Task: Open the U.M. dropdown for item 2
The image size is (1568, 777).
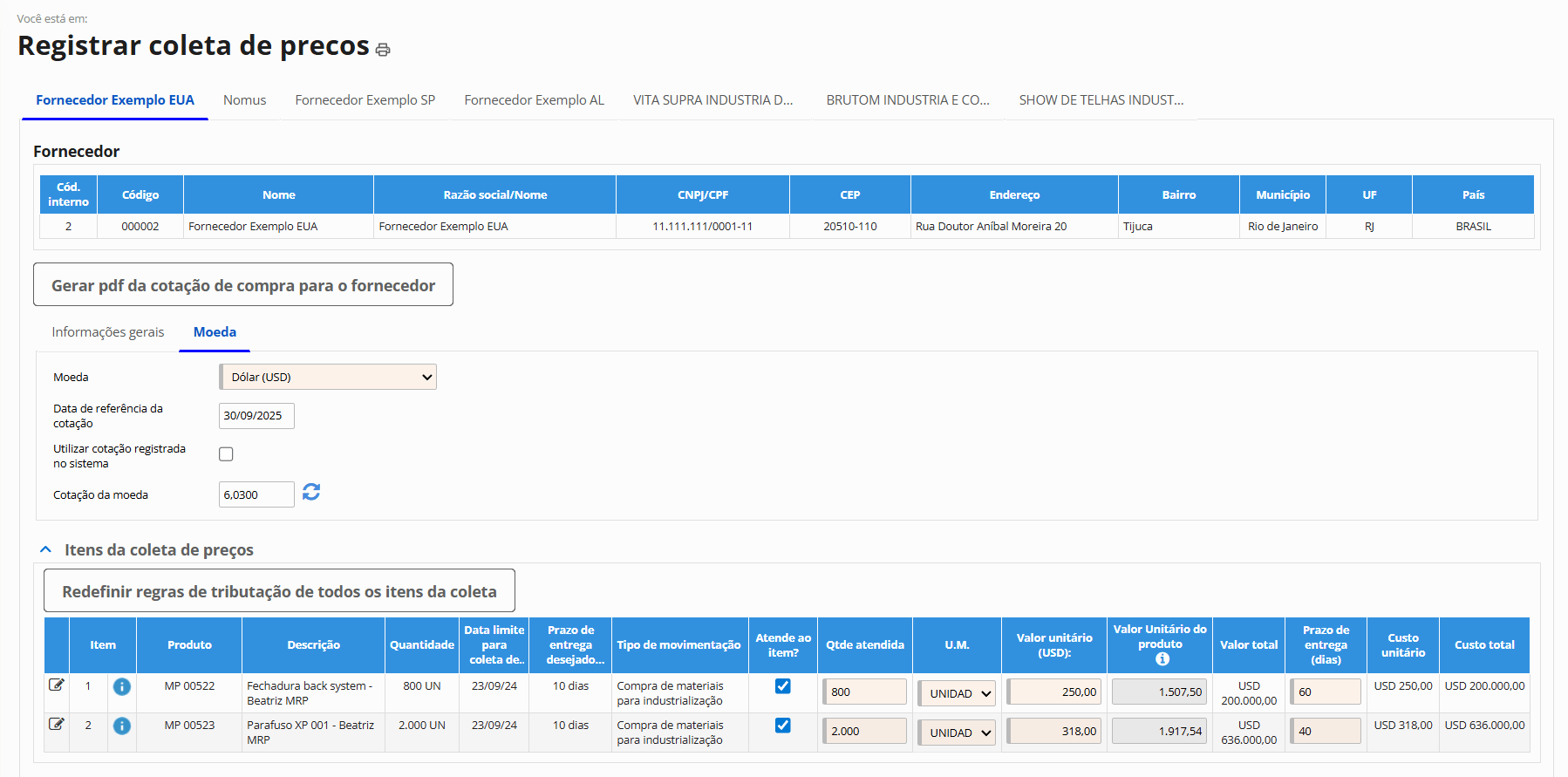Action: [x=958, y=733]
